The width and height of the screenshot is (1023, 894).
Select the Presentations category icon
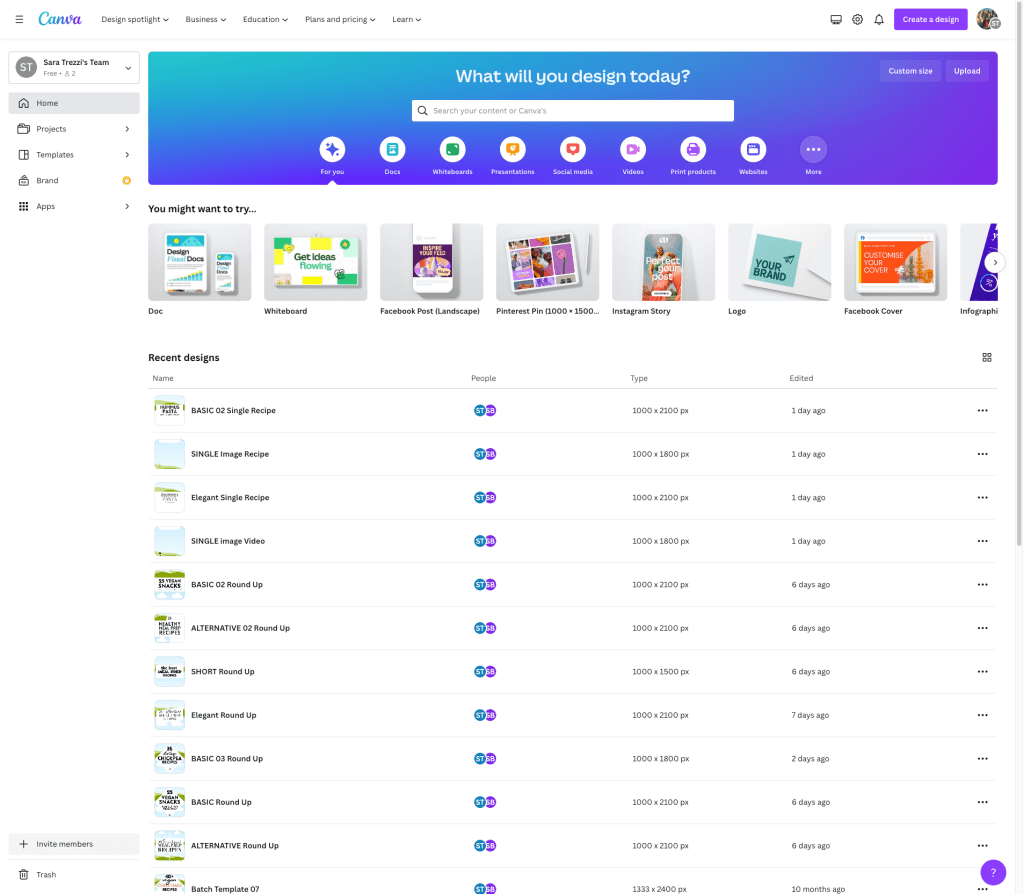(x=512, y=150)
